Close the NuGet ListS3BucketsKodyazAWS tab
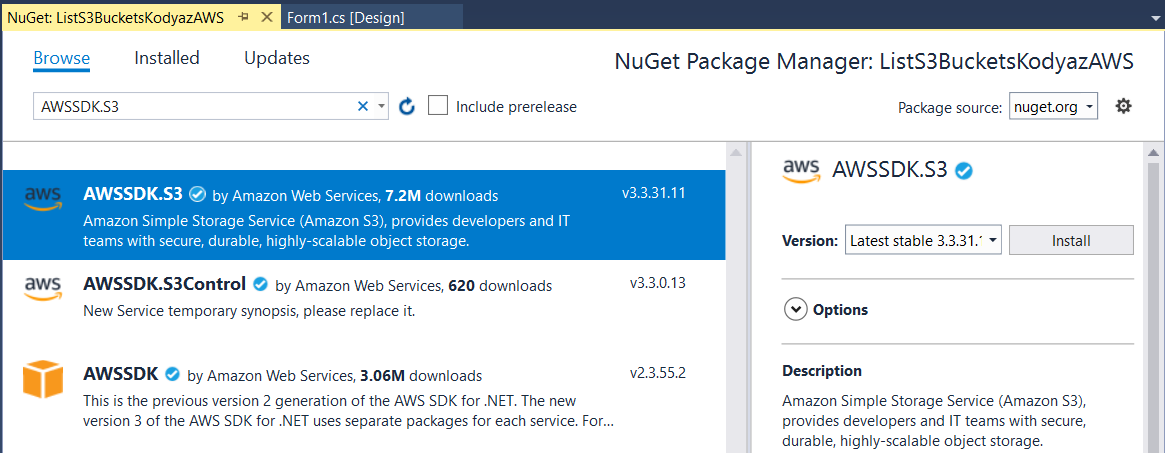Image resolution: width=1165 pixels, height=453 pixels. [x=266, y=17]
